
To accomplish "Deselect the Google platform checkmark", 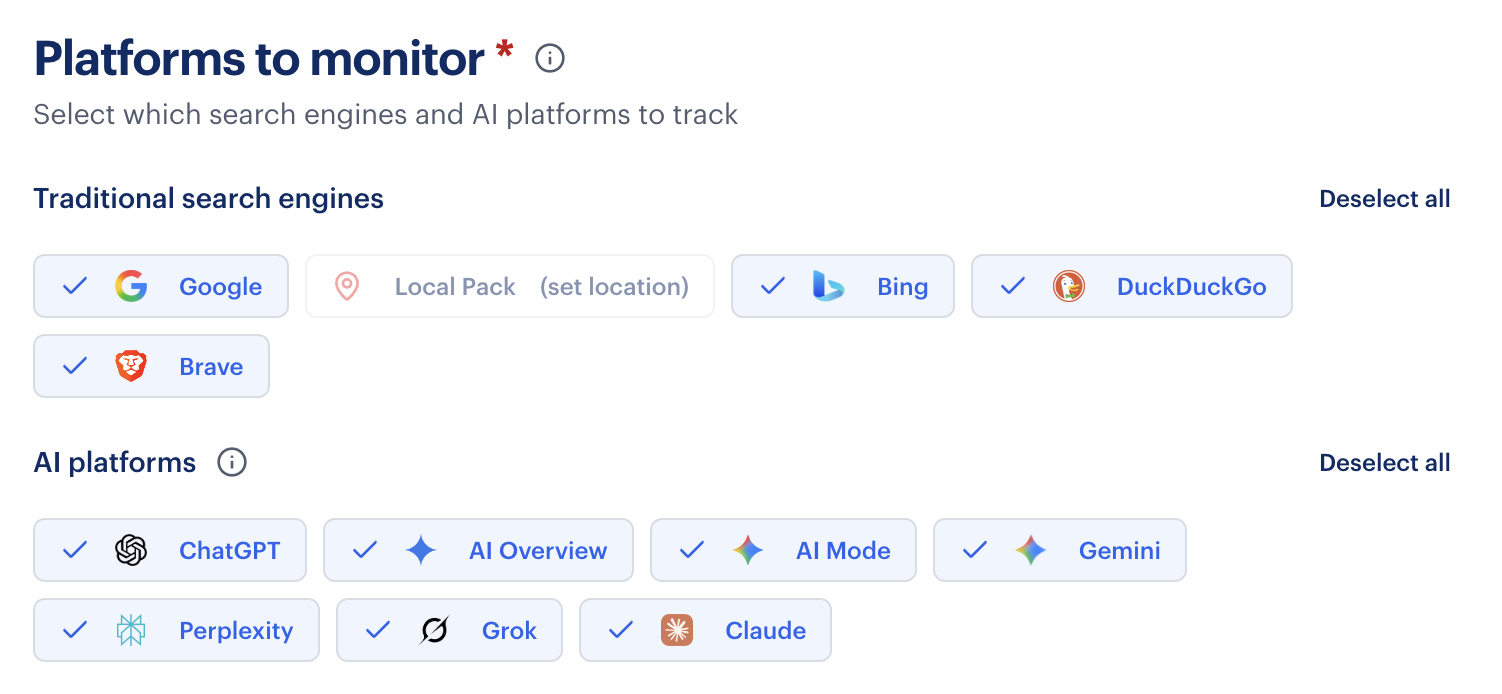I will pos(74,286).
